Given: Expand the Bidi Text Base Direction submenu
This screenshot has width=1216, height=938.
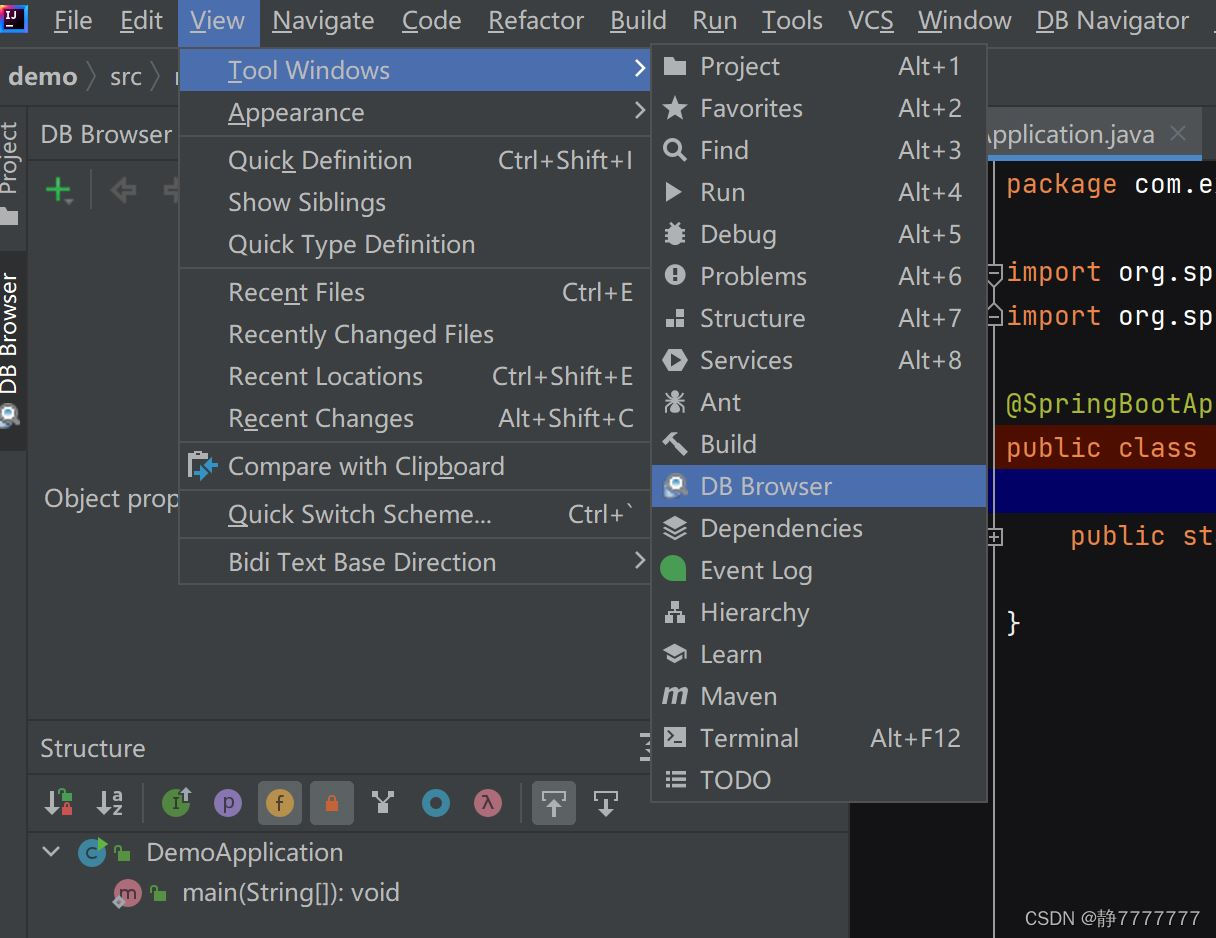Looking at the screenshot, I should click(415, 562).
